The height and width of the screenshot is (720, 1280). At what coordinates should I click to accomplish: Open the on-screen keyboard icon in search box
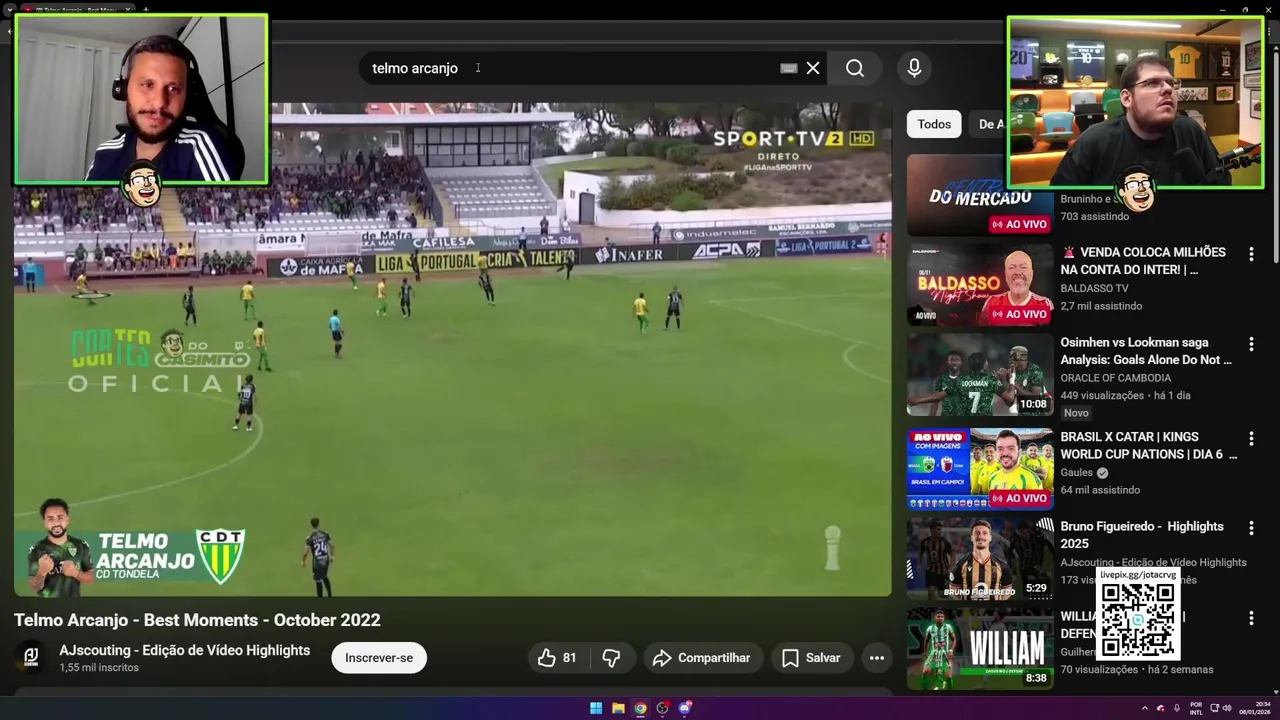pyautogui.click(x=788, y=68)
